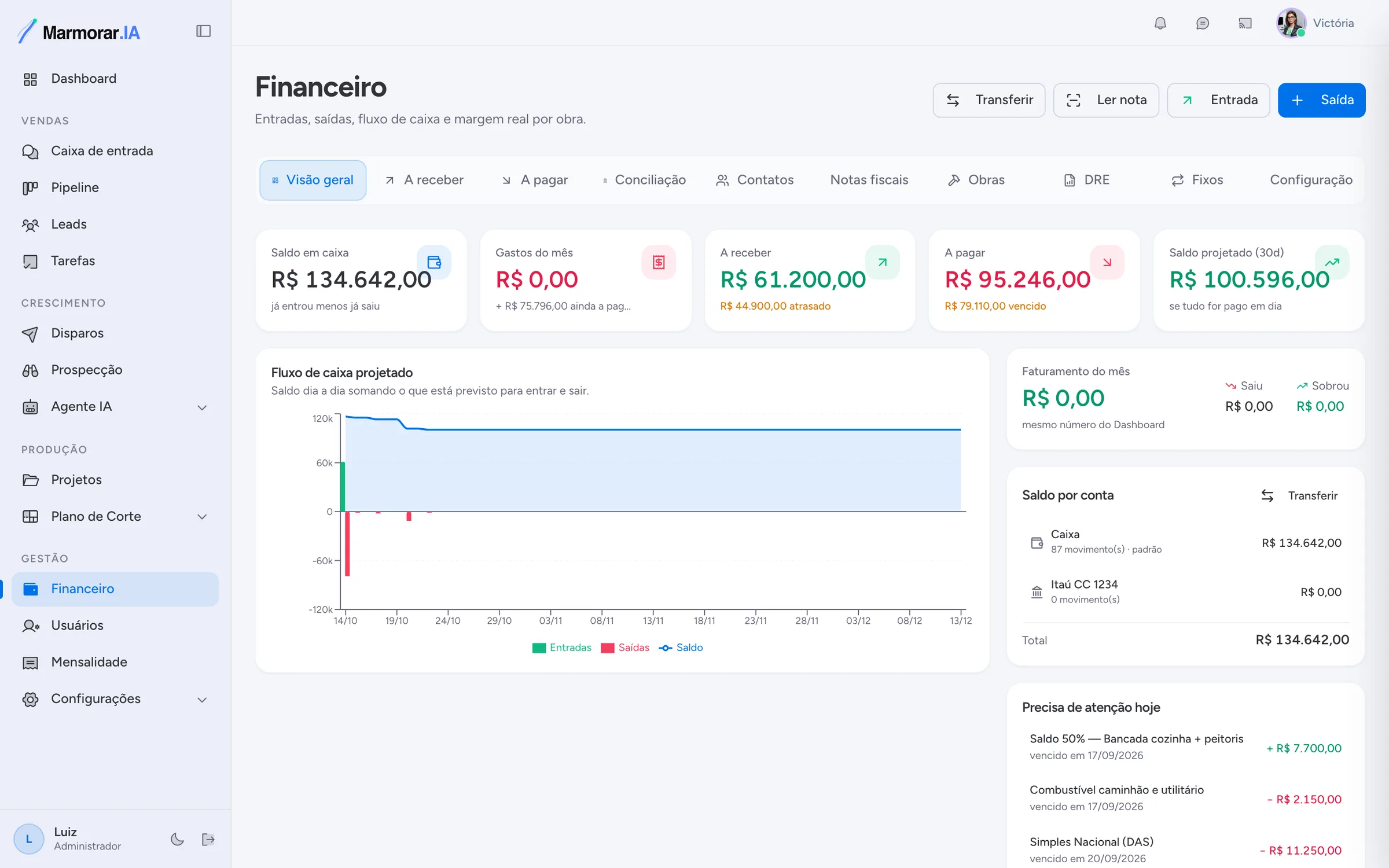Add a new Entrada
The height and width of the screenshot is (868, 1389).
click(x=1218, y=100)
